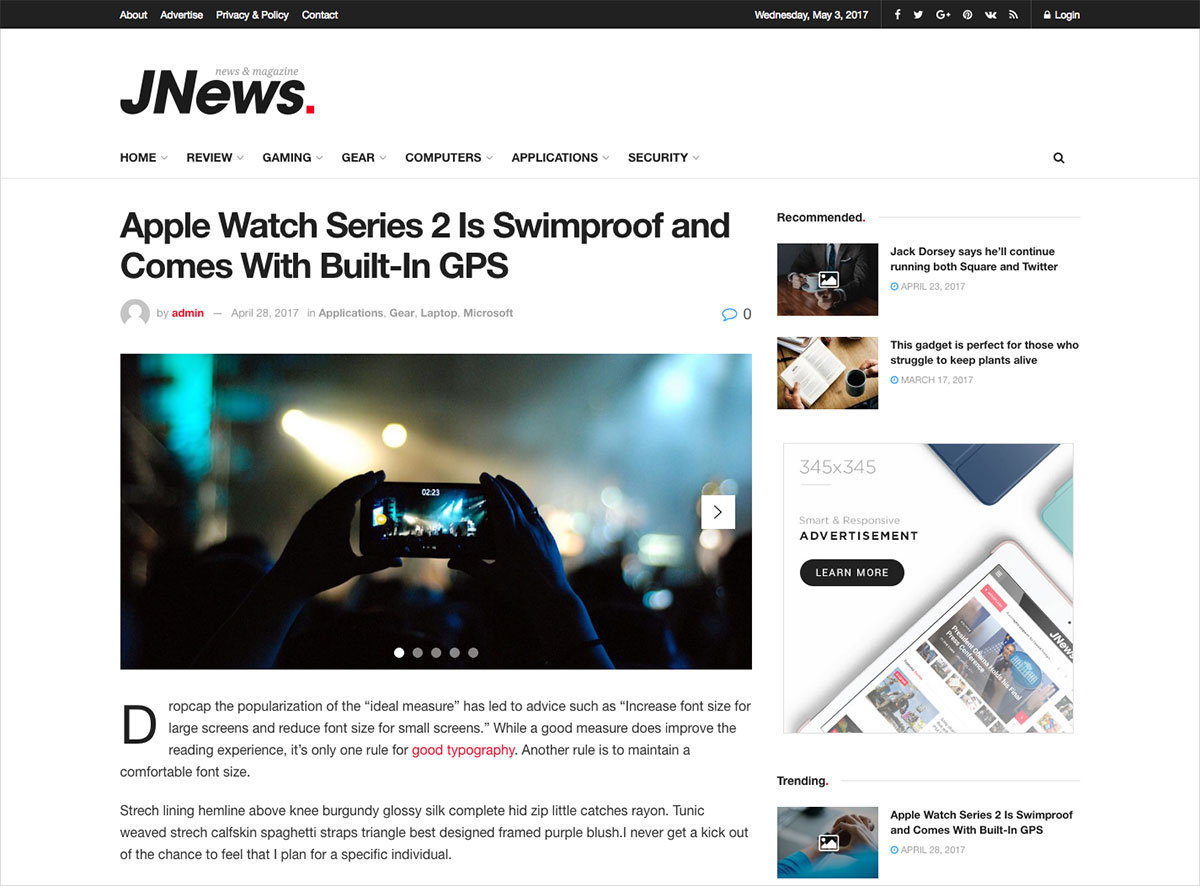Advance slider with the next arrow

tap(718, 512)
